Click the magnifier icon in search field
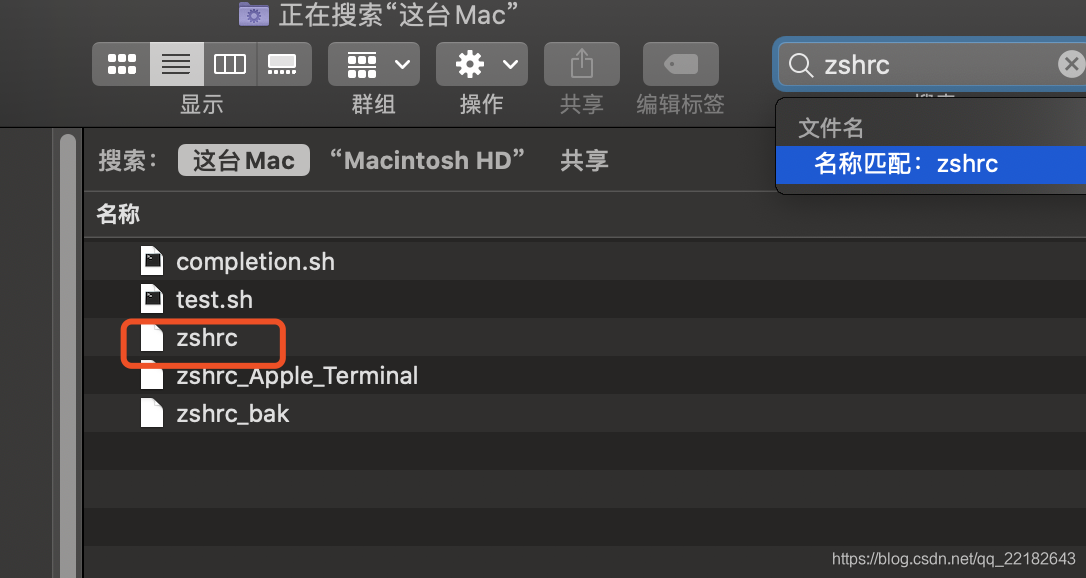This screenshot has height=578, width=1086. (801, 65)
